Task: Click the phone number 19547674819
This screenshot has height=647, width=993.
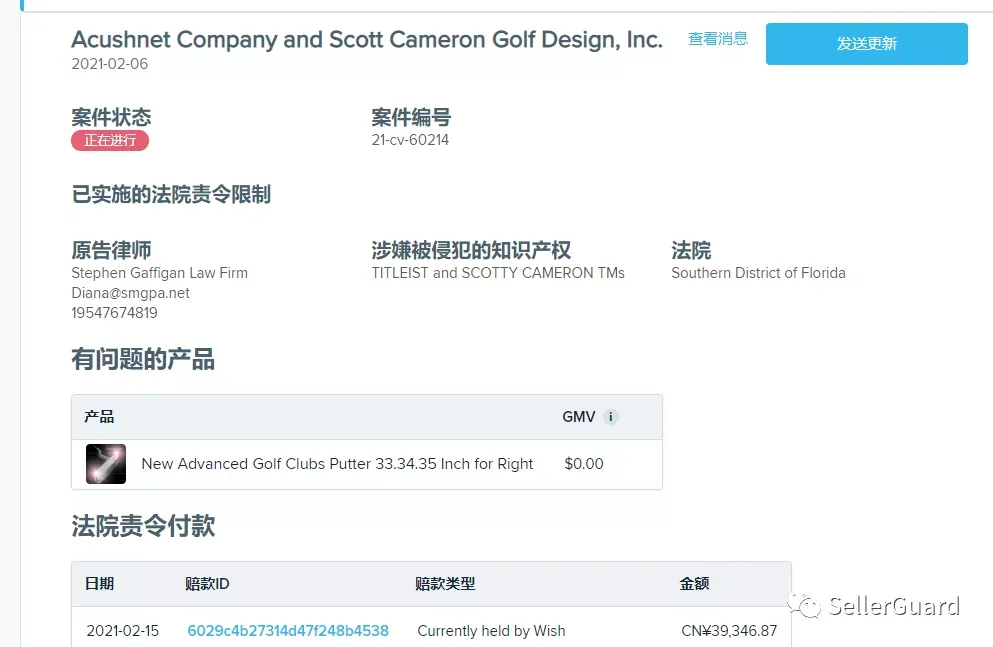Action: pyautogui.click(x=115, y=313)
